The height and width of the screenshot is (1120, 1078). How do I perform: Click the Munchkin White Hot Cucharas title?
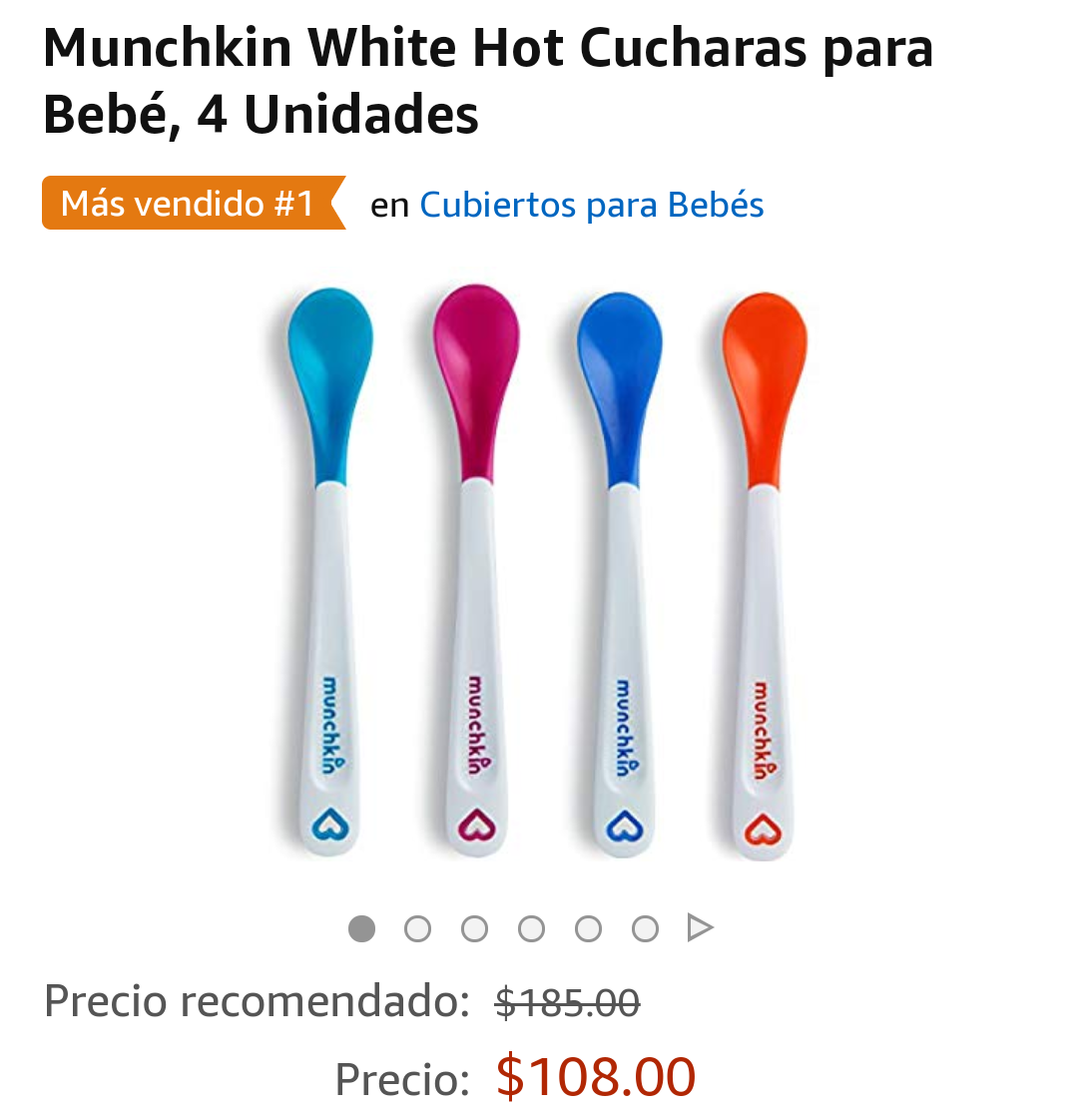(488, 82)
